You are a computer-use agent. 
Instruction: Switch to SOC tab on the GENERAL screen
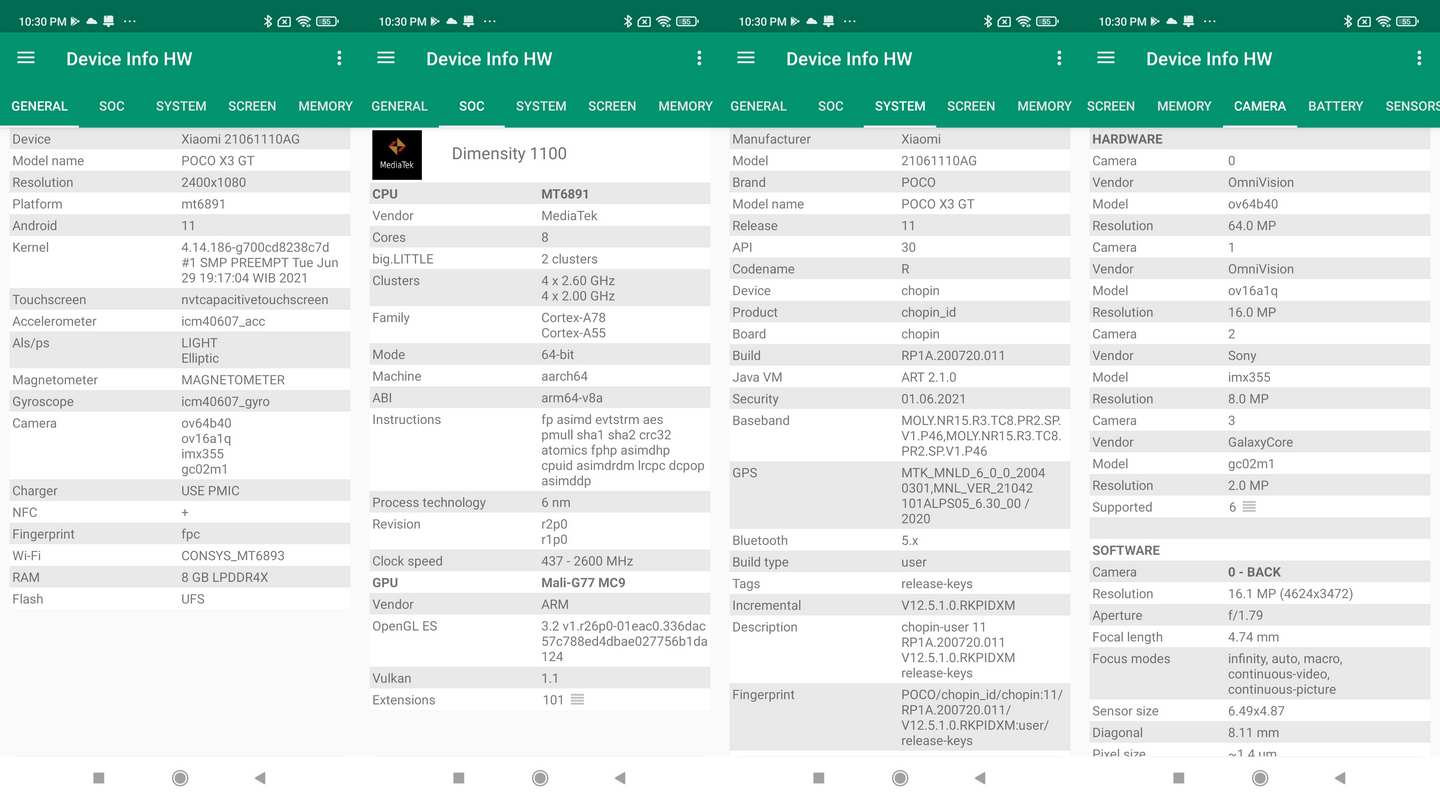(x=112, y=106)
